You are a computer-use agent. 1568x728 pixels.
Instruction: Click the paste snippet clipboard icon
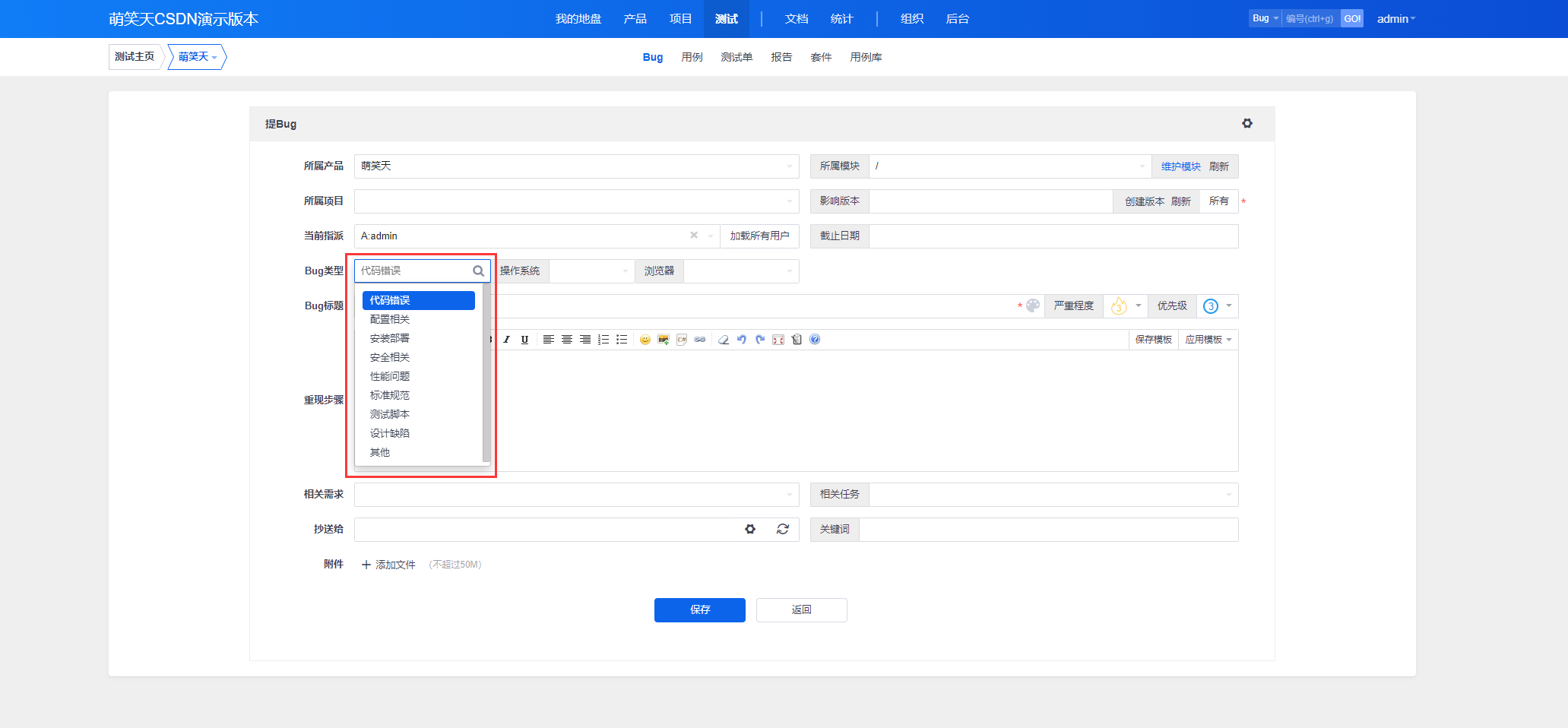(x=797, y=340)
